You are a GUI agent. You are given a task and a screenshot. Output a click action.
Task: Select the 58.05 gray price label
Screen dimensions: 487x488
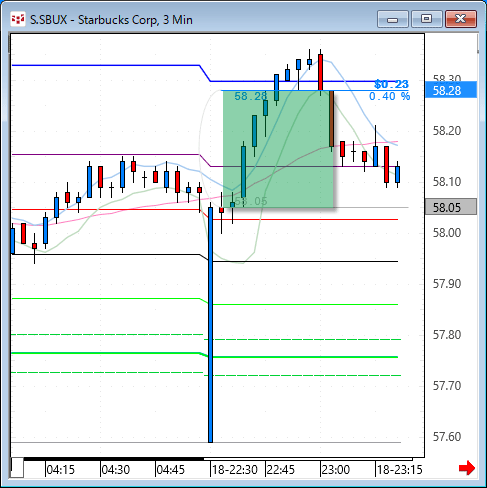point(451,207)
